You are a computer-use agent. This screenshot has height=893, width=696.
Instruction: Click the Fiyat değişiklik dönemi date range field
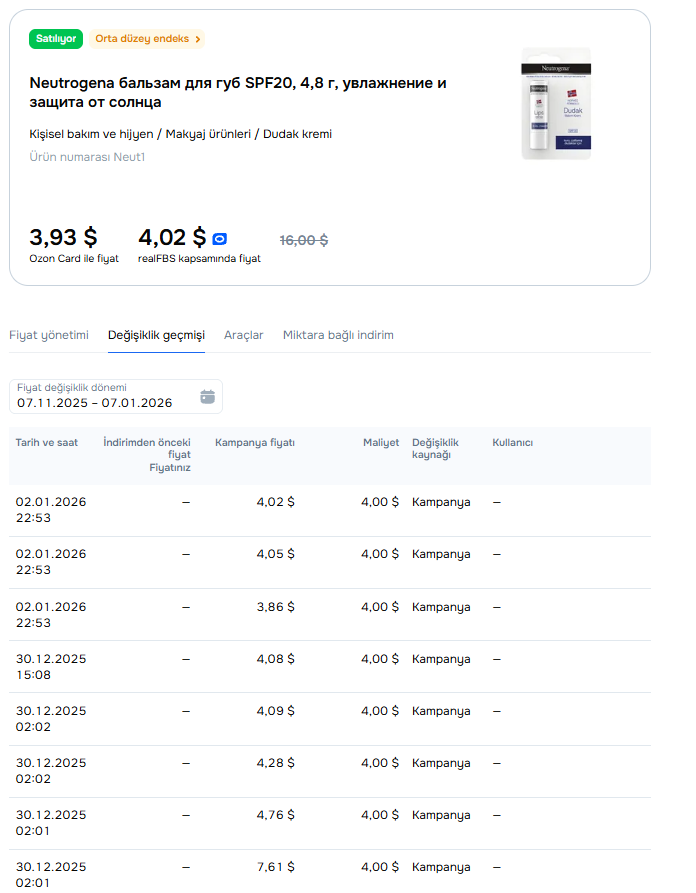pos(116,396)
